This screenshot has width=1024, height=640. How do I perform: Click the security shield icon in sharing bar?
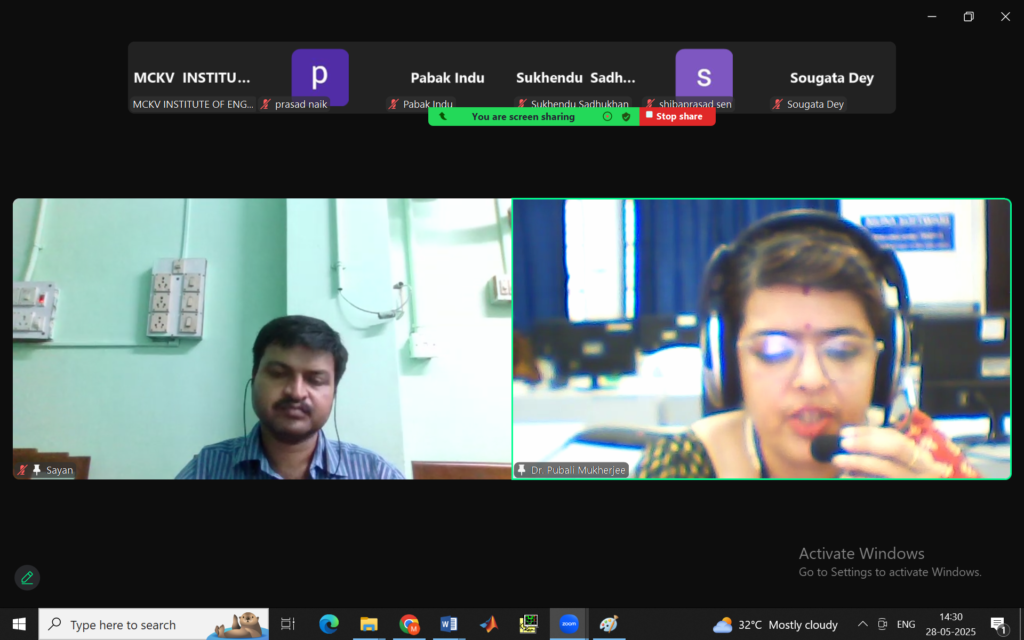(x=626, y=117)
